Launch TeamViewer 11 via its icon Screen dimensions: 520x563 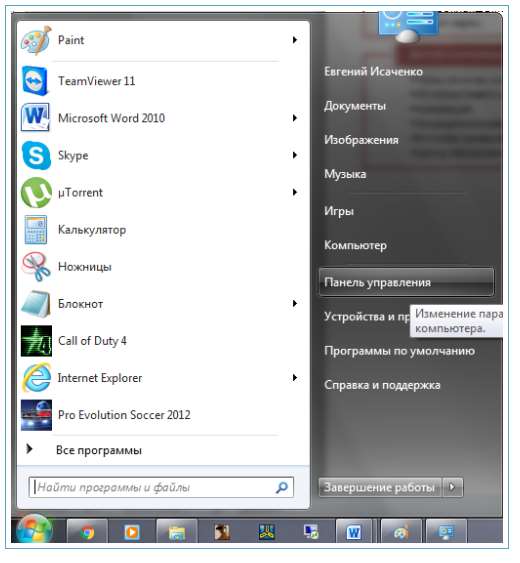coord(36,81)
